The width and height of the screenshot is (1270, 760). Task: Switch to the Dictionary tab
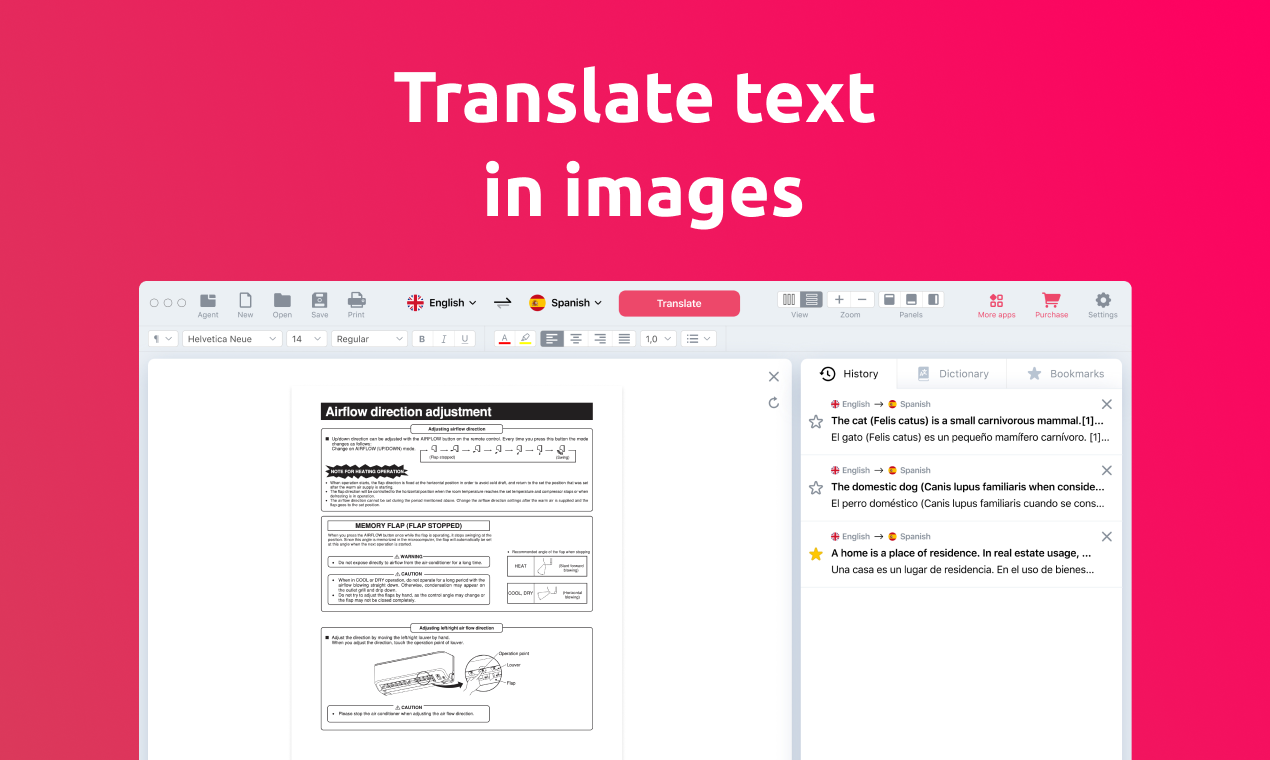click(x=951, y=373)
